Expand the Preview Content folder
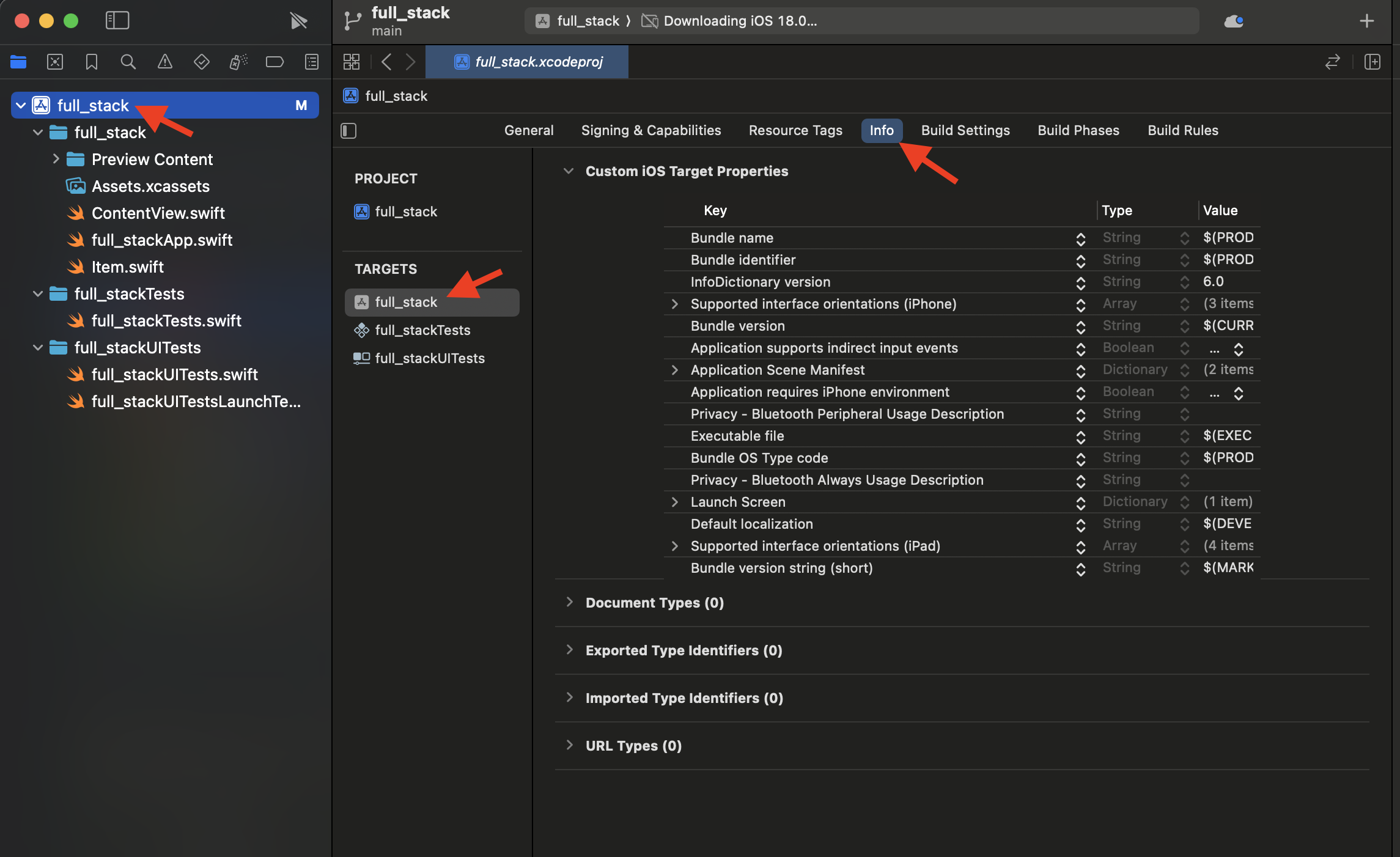This screenshot has width=1400, height=857. (x=56, y=159)
